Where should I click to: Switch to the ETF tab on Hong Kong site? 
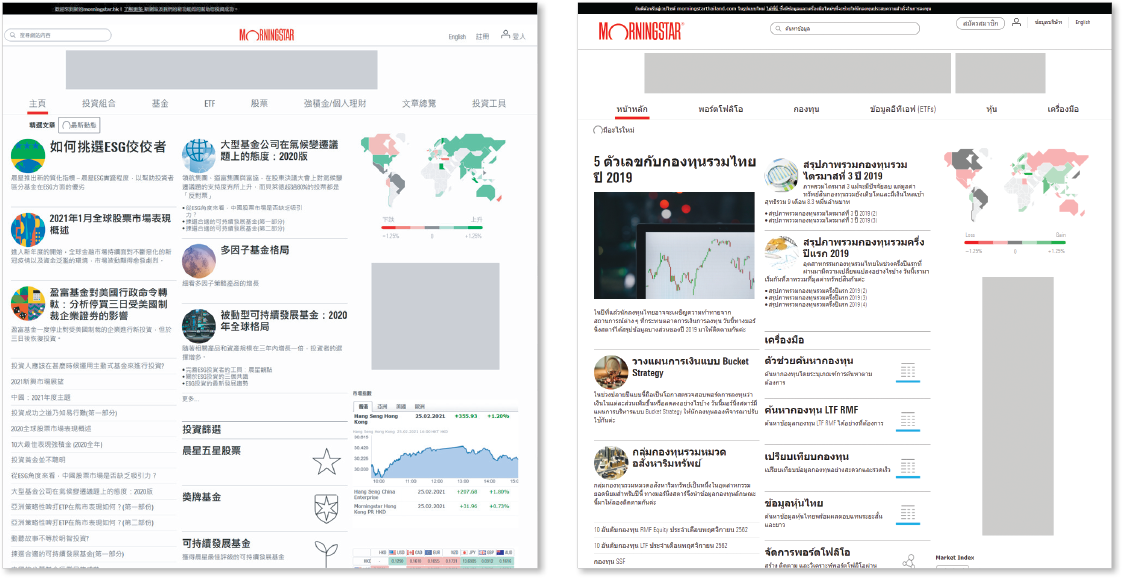tap(209, 103)
